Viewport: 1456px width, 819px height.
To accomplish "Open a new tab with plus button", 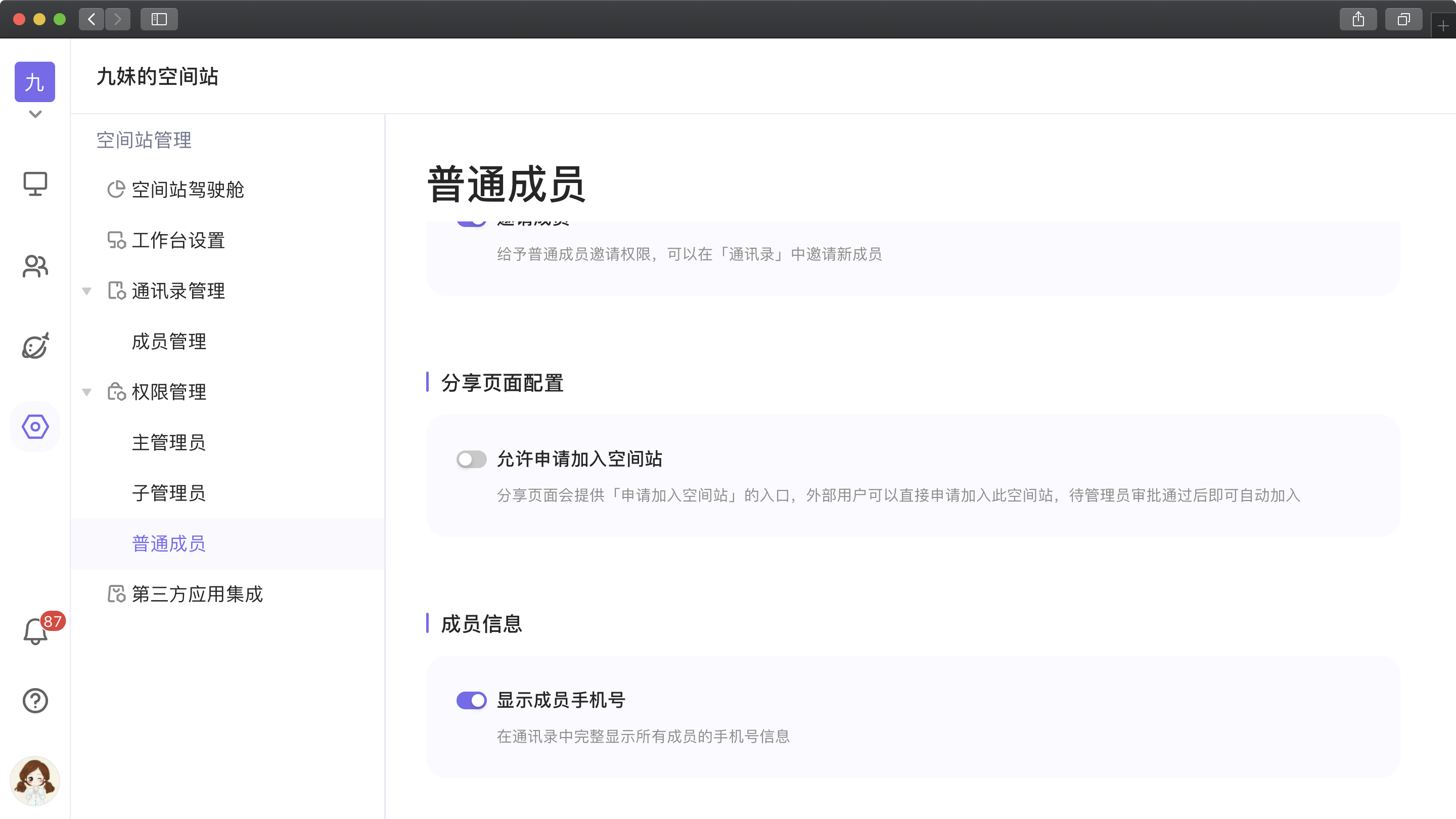I will [1443, 26].
